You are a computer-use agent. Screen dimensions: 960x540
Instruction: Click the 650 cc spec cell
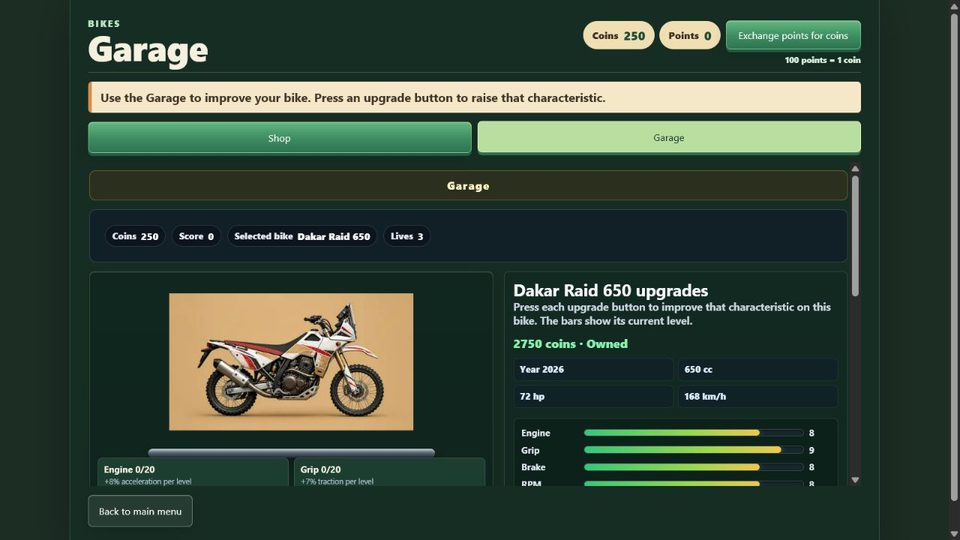pos(757,370)
